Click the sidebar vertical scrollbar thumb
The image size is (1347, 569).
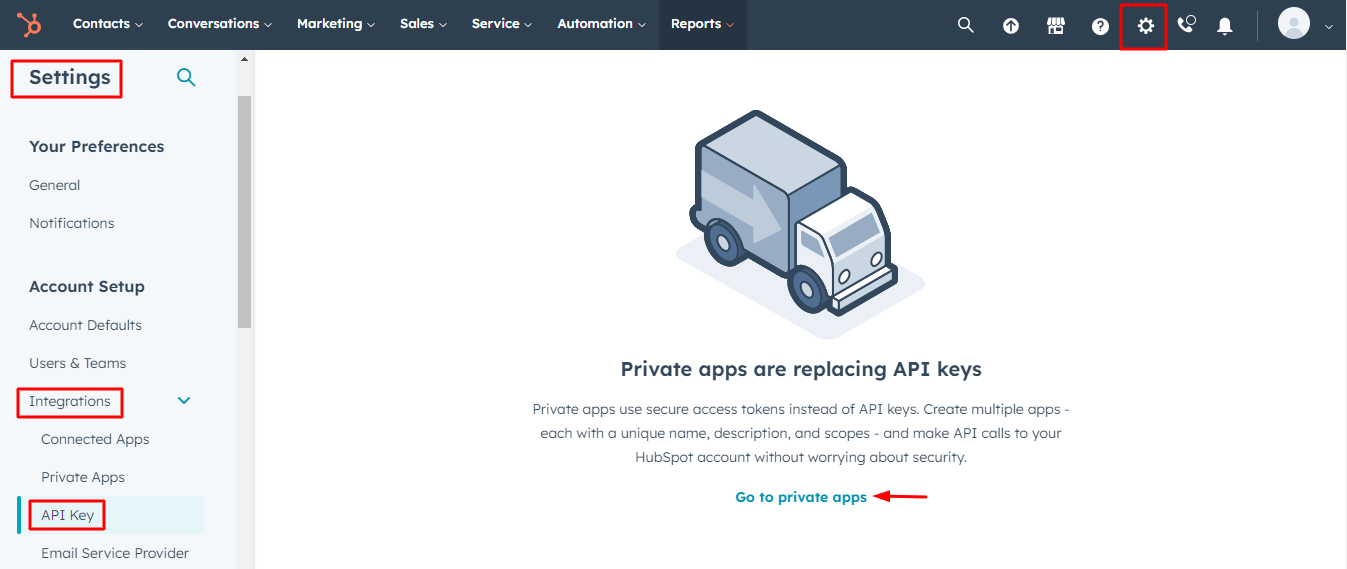(x=244, y=212)
